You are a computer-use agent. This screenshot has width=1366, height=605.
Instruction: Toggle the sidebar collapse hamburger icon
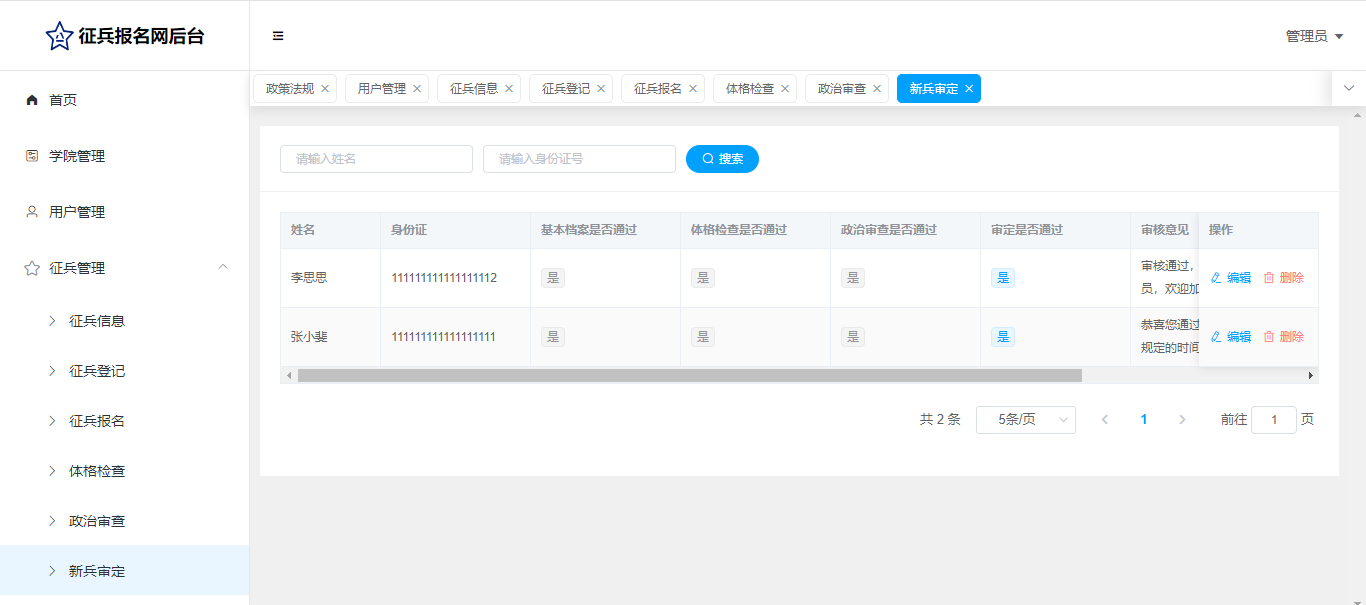[x=278, y=36]
